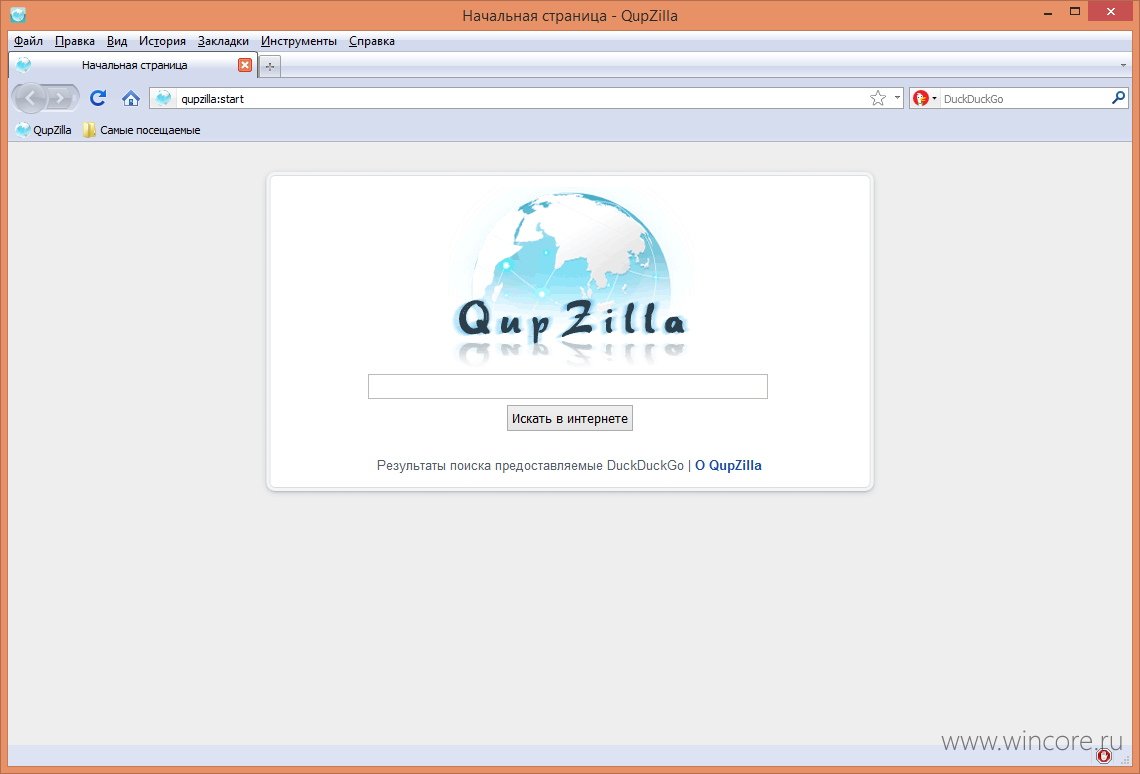The width and height of the screenshot is (1140, 774).
Task: Expand the address bar history dropdown arrow
Action: pyautogui.click(x=897, y=98)
